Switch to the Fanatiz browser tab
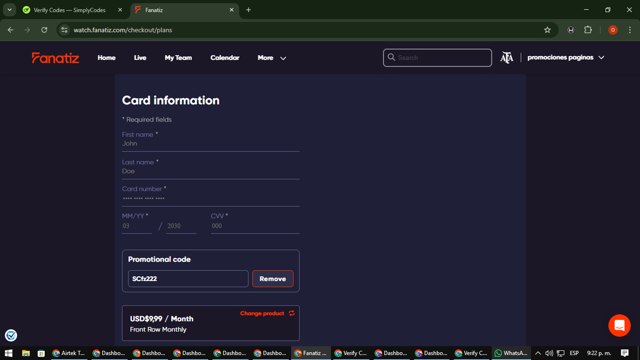The image size is (640, 360). point(184,10)
